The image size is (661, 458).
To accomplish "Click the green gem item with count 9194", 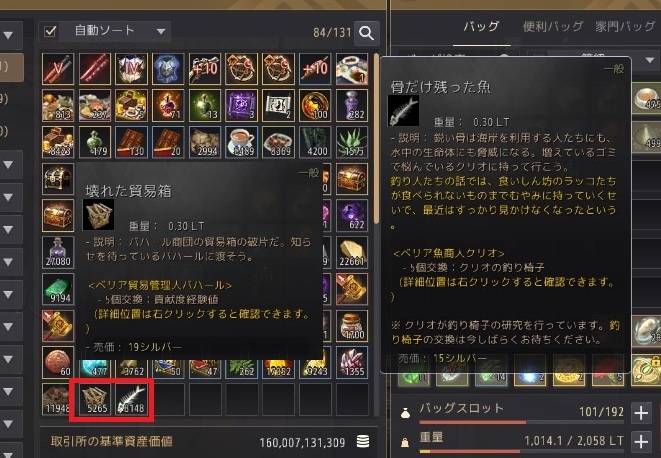I will pyautogui.click(x=58, y=289).
